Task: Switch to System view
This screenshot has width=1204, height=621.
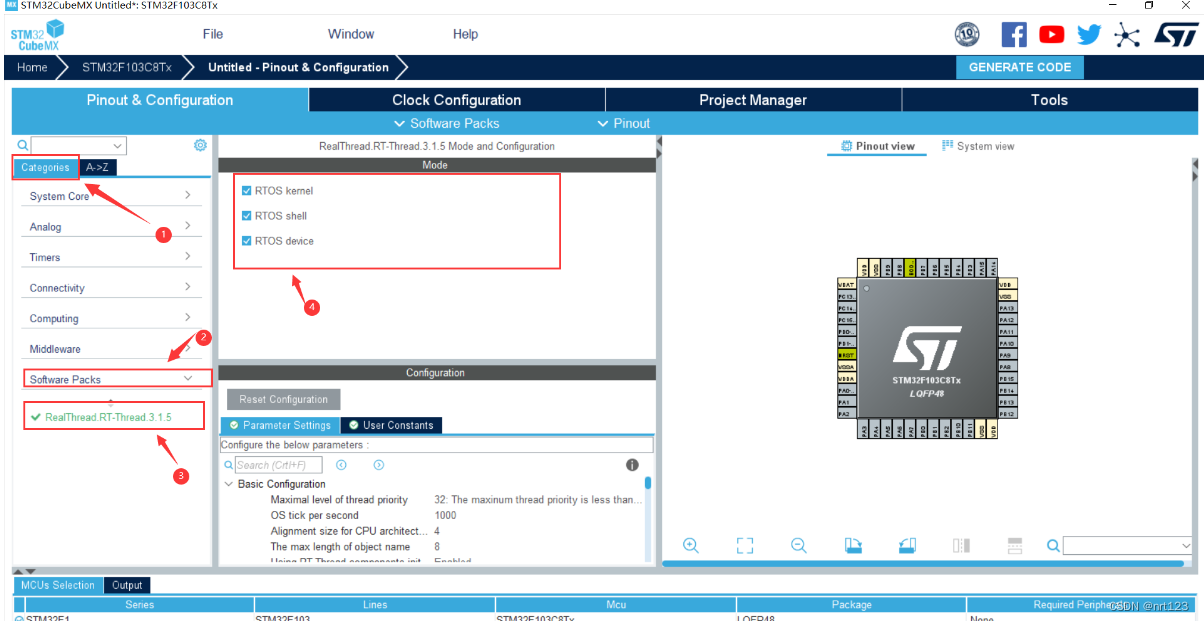Action: click(x=978, y=146)
